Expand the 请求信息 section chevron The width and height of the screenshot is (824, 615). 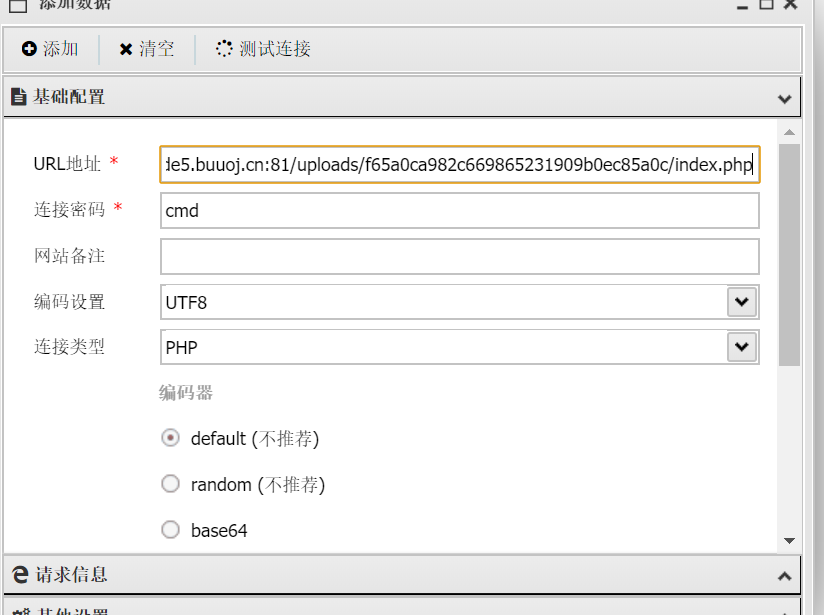(785, 576)
